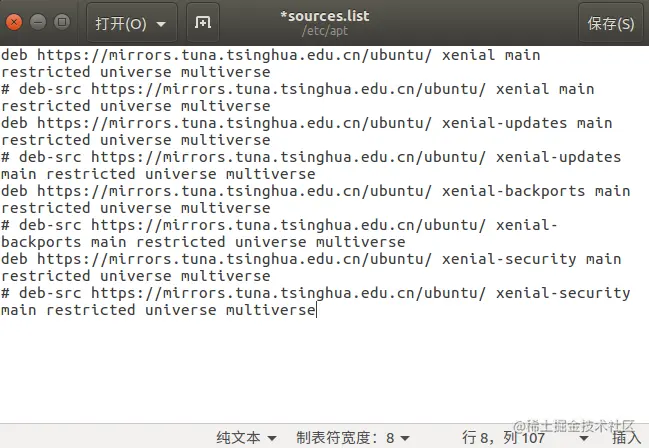Viewport: 649px width, 448px height.
Task: Click '# deb-src' before 'xenial main'
Action: point(41,89)
